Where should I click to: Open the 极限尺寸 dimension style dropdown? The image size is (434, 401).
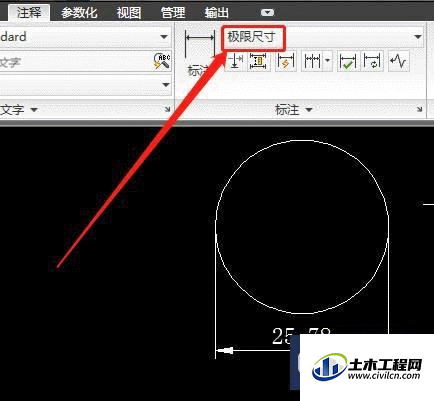click(x=323, y=37)
